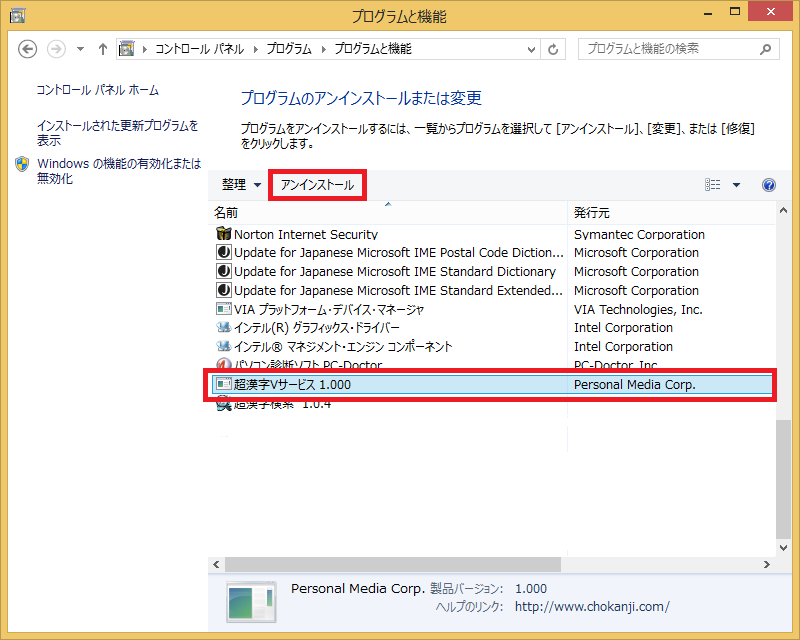Open the address bar history dropdown
The image size is (800, 640).
(x=529, y=49)
